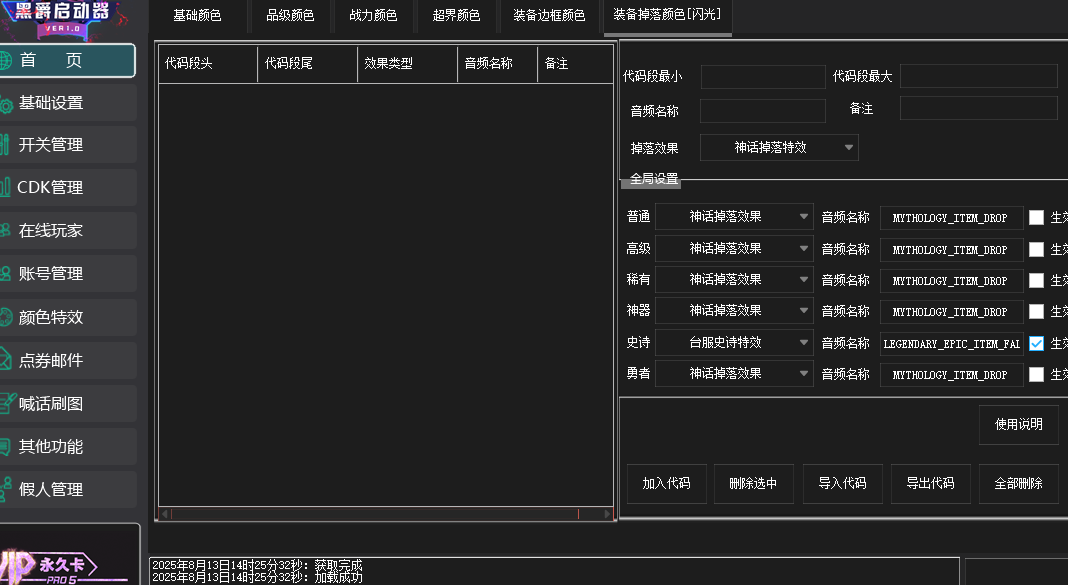Open the 装备边框颜色 tab

pyautogui.click(x=549, y=16)
